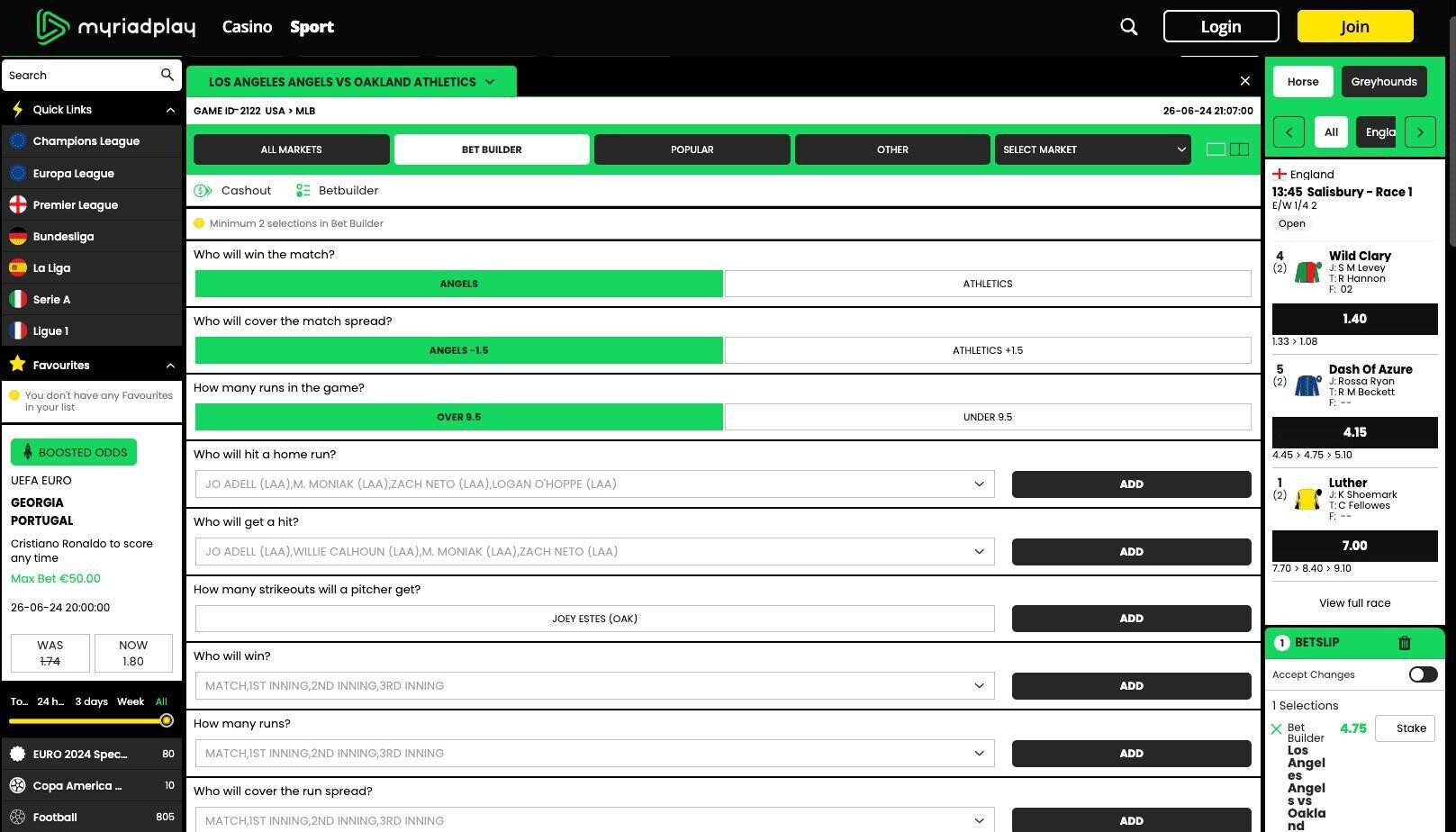Viewport: 1456px width, 832px height.
Task: Click the Champions League flag icon
Action: pyautogui.click(x=17, y=141)
